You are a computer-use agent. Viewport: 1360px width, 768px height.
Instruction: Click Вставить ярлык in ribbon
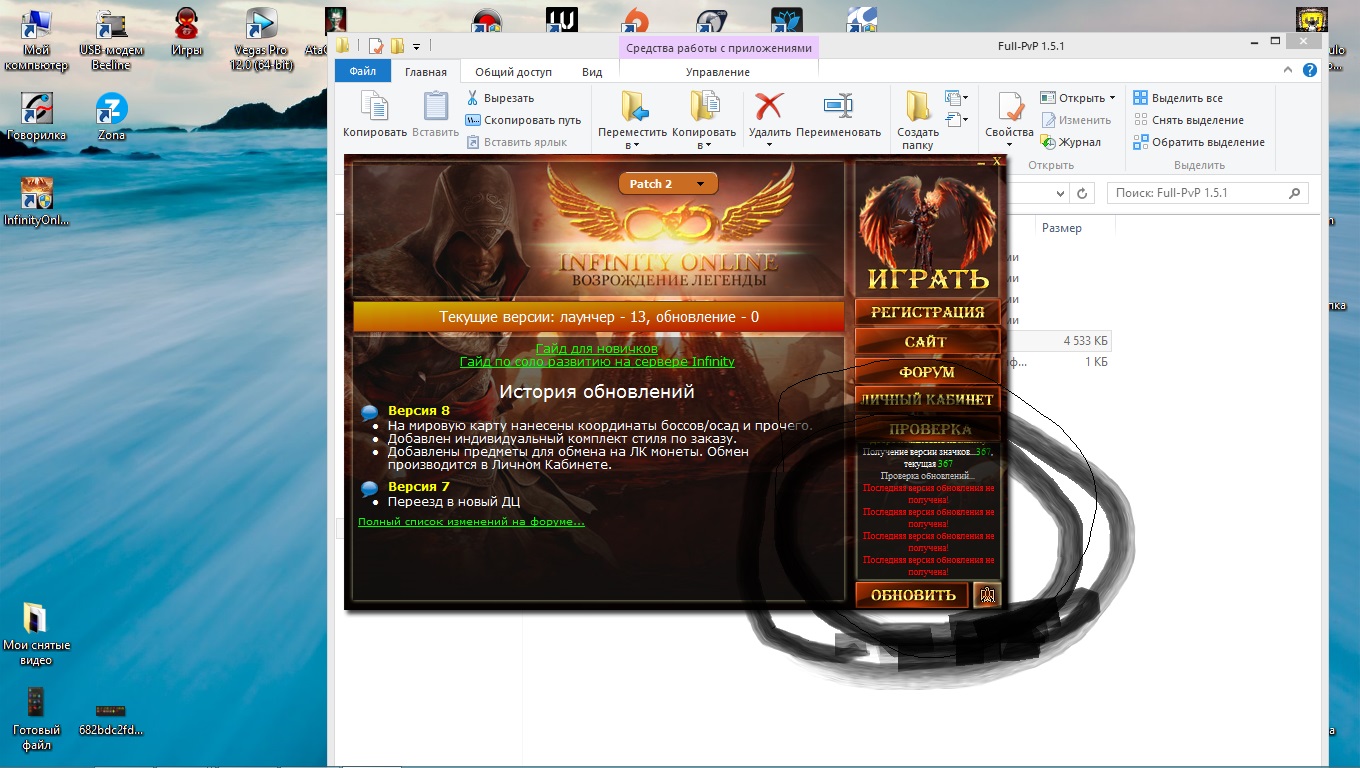point(516,142)
